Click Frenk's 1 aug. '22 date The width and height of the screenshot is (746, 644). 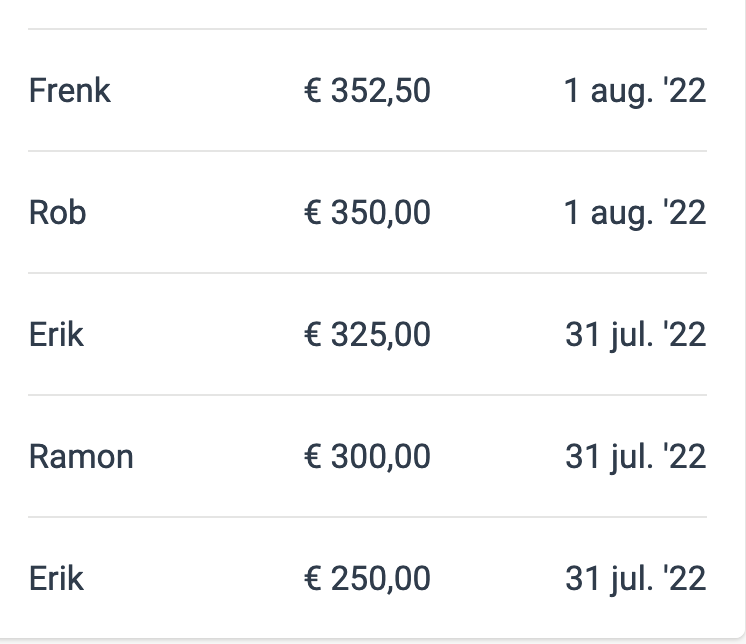coord(635,91)
